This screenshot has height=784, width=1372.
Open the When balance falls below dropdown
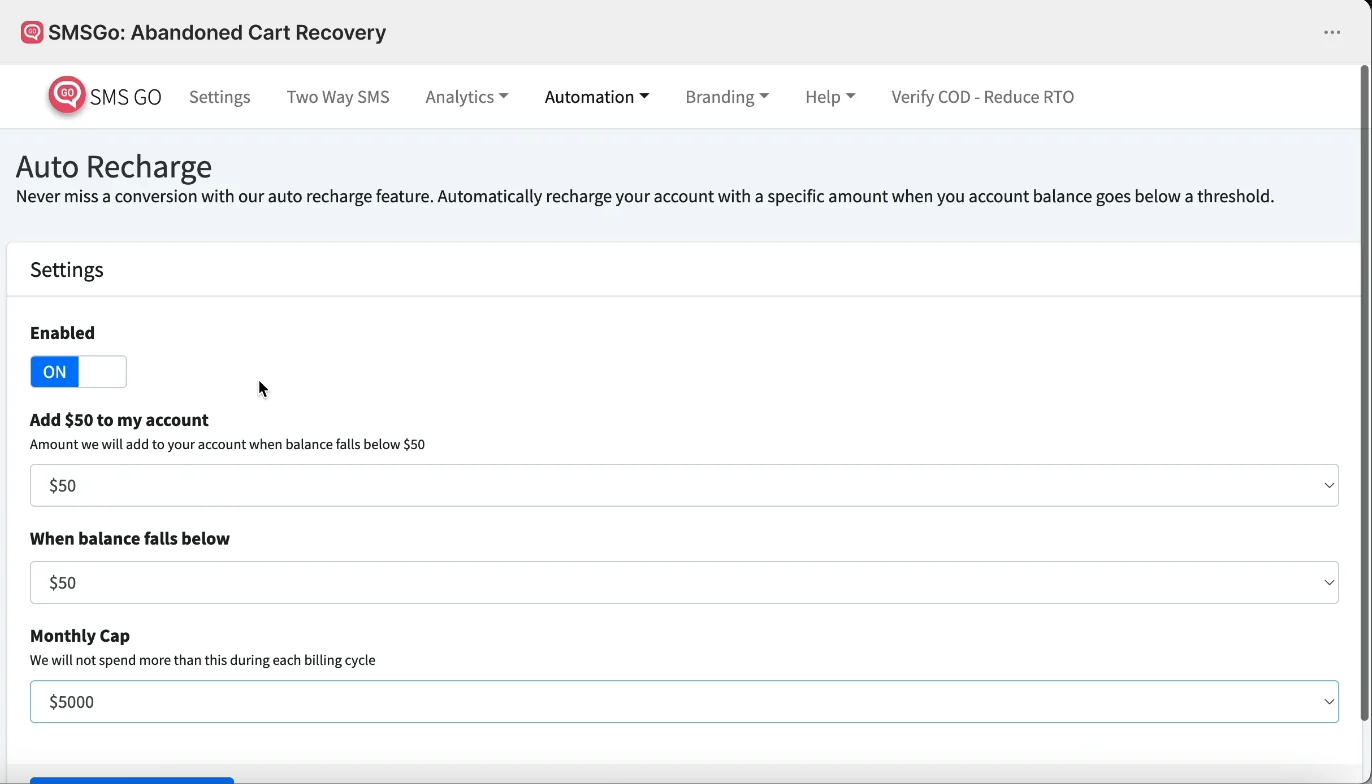pos(684,582)
